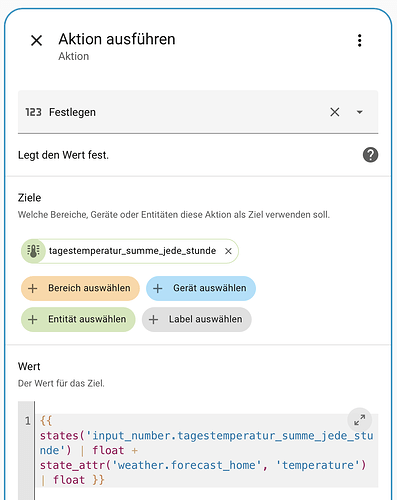This screenshot has height=500, width=397.
Task: Expand the code editor to fullscreen
Action: coord(359,420)
